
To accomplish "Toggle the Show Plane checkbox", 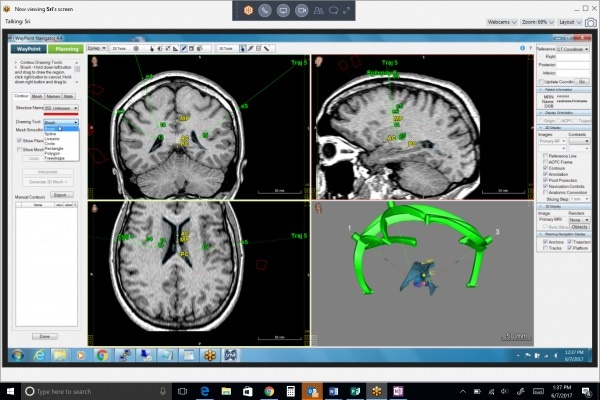I will (19, 141).
